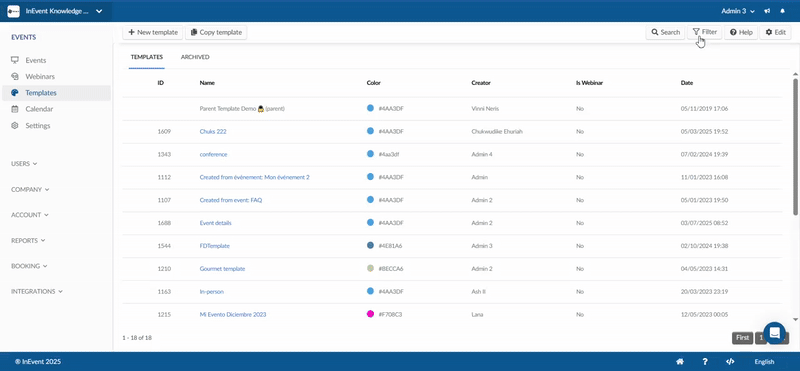Click the question mark icon in footer
The image size is (800, 371).
(x=705, y=362)
